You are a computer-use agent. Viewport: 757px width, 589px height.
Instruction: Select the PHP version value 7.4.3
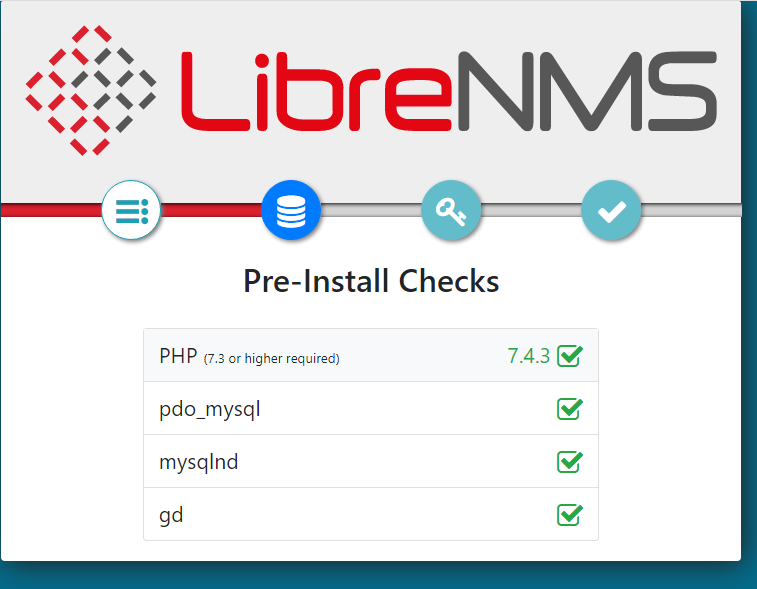[x=529, y=356]
